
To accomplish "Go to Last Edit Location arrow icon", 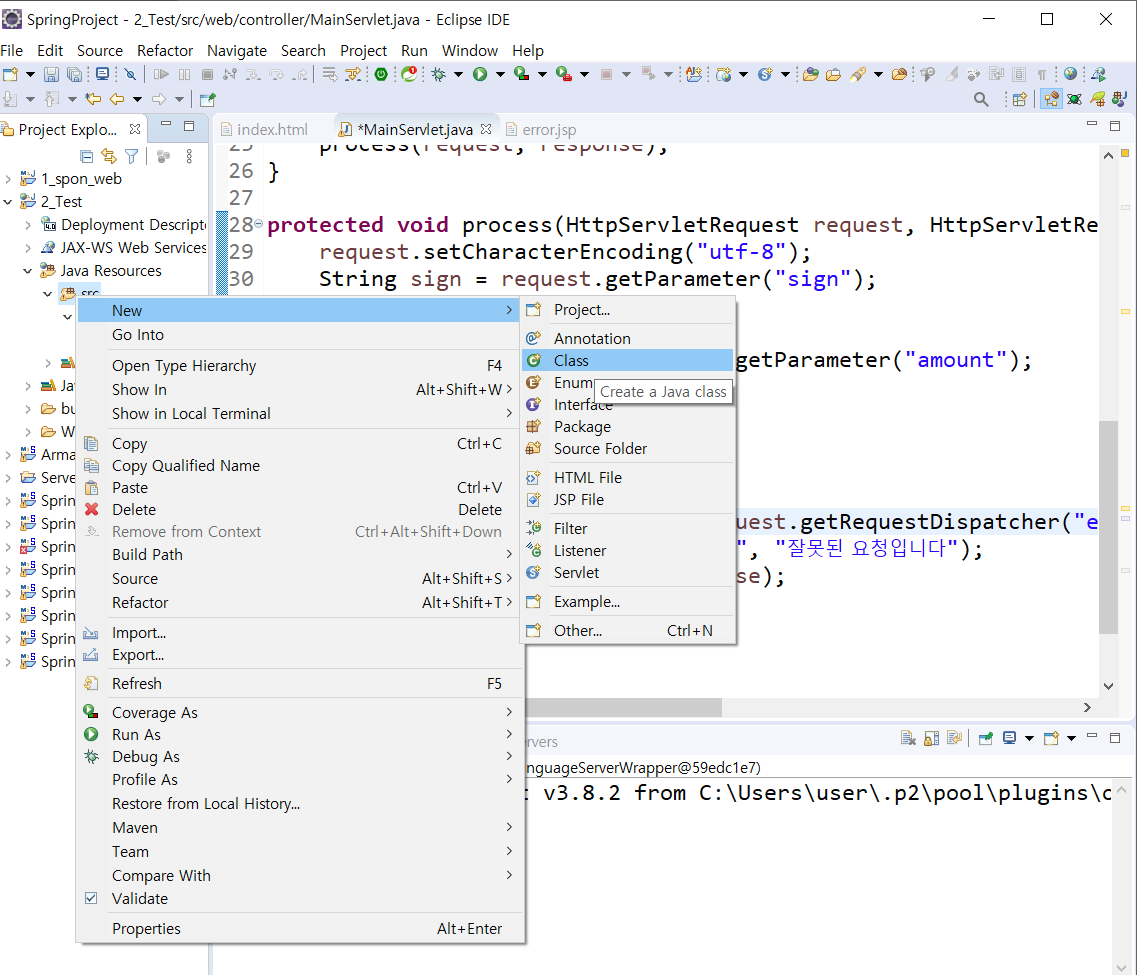I will 93,99.
